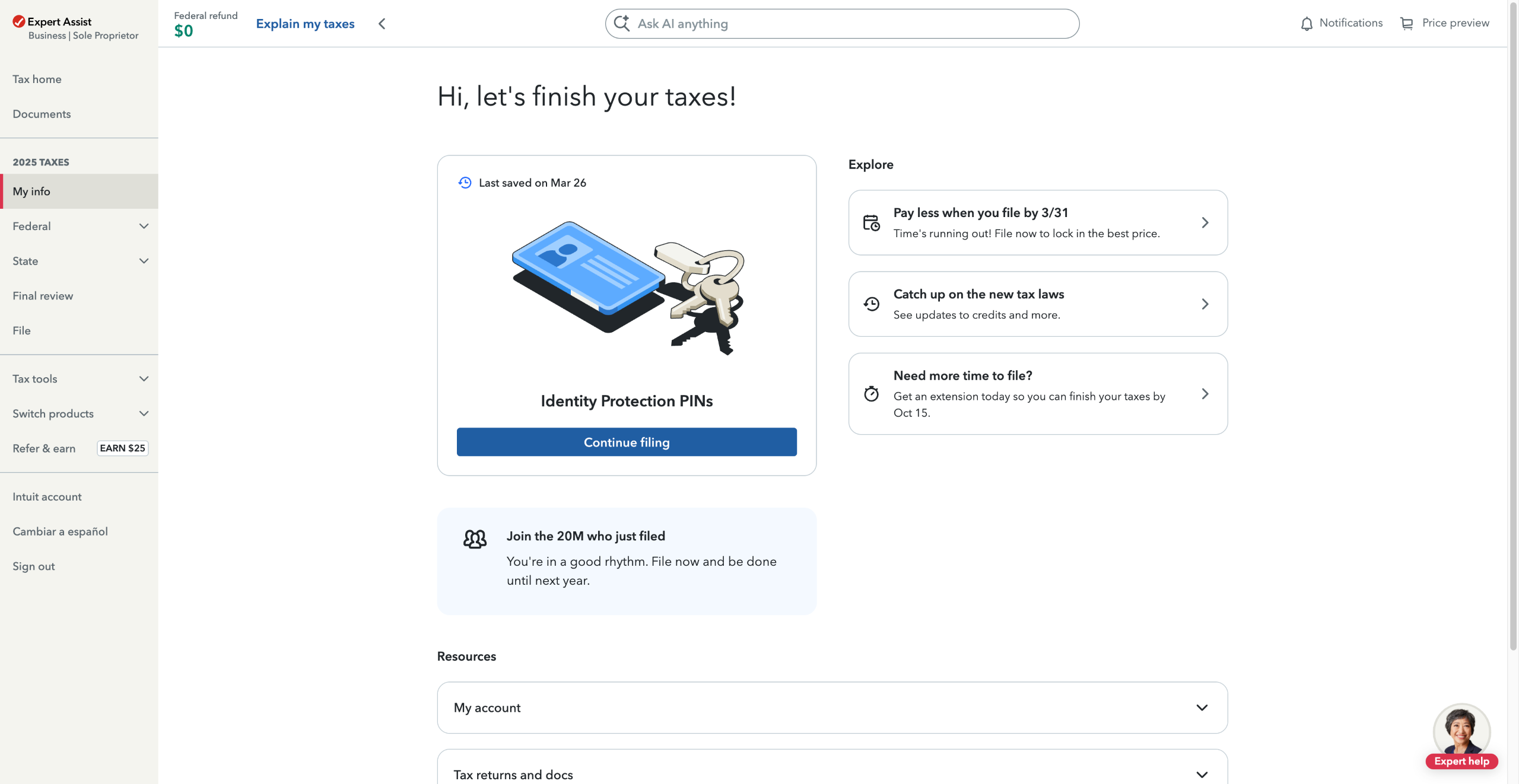Expand the Switch products menu
This screenshot has height=784, width=1519.
pos(144,413)
